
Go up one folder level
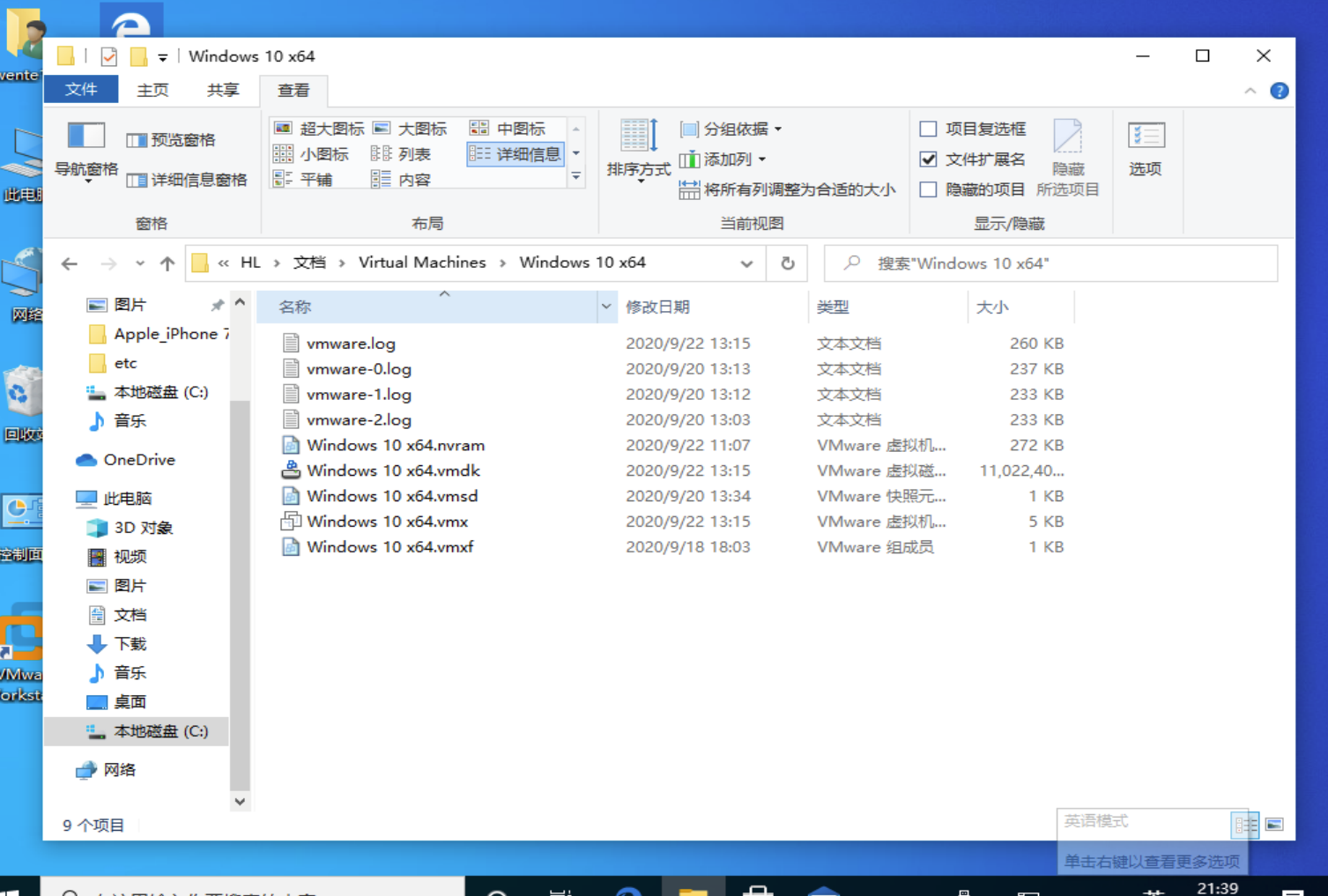click(167, 263)
